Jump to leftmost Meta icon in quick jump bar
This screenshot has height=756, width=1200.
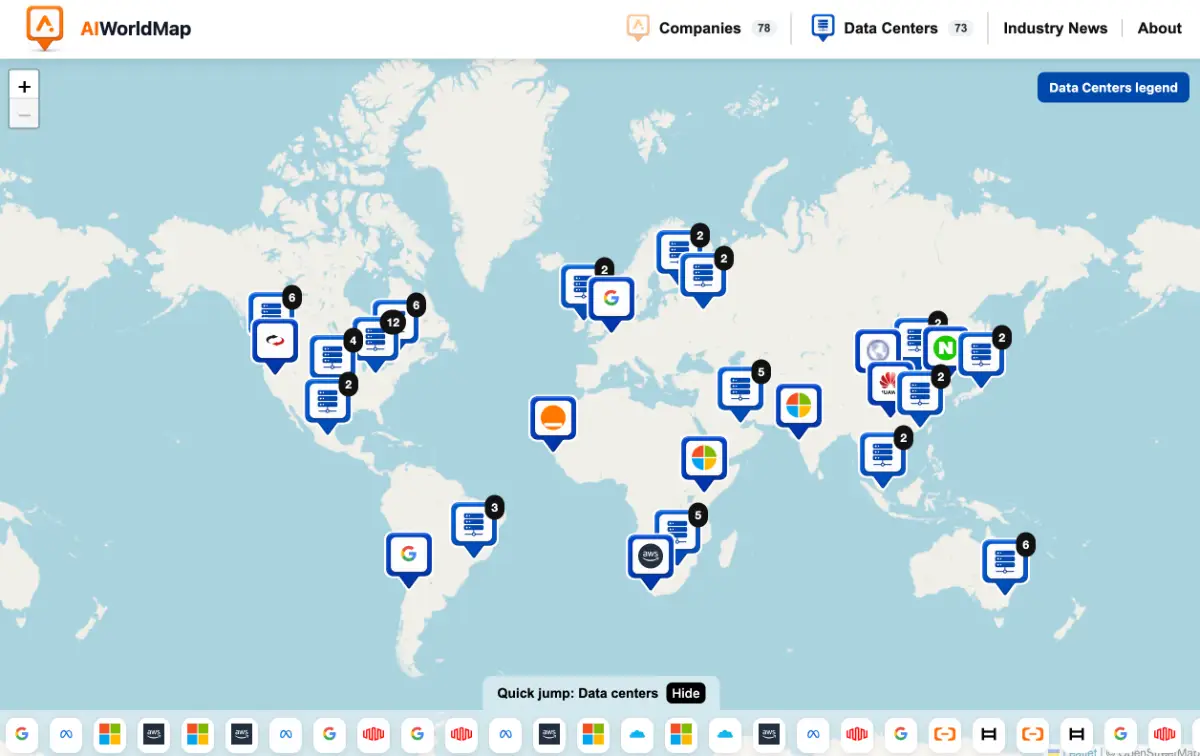(x=67, y=734)
